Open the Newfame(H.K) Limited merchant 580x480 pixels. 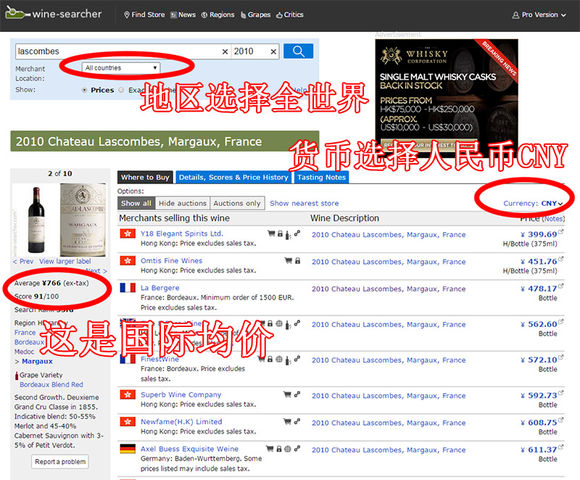[181, 422]
